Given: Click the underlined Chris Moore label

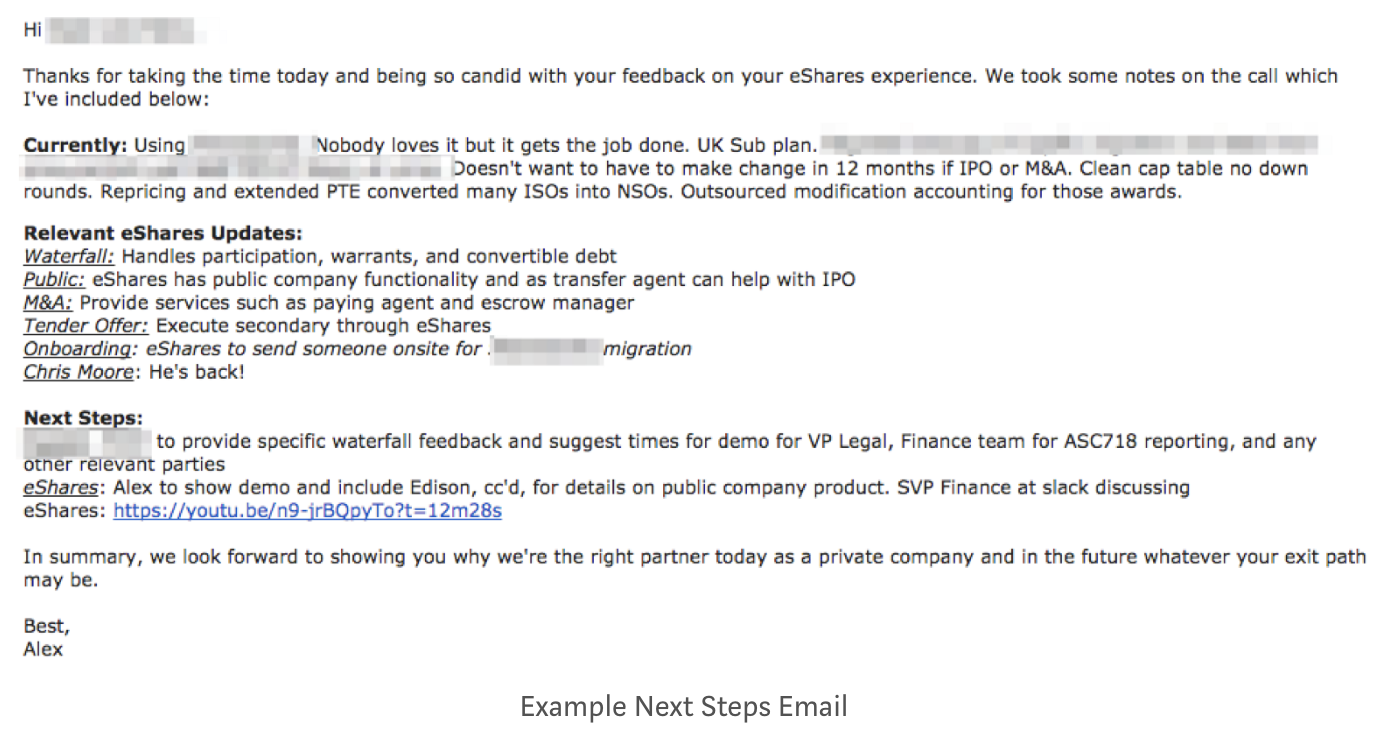Looking at the screenshot, I should pyautogui.click(x=77, y=372).
